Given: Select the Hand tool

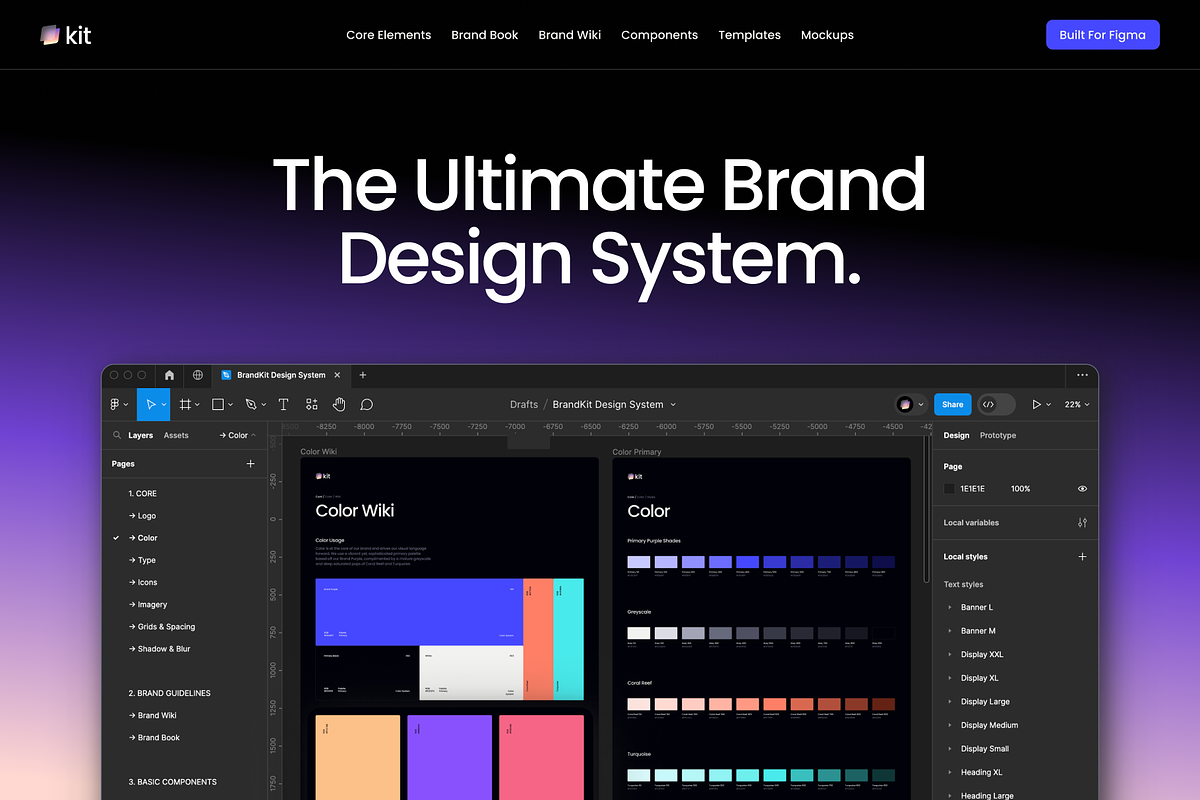Looking at the screenshot, I should [x=339, y=404].
